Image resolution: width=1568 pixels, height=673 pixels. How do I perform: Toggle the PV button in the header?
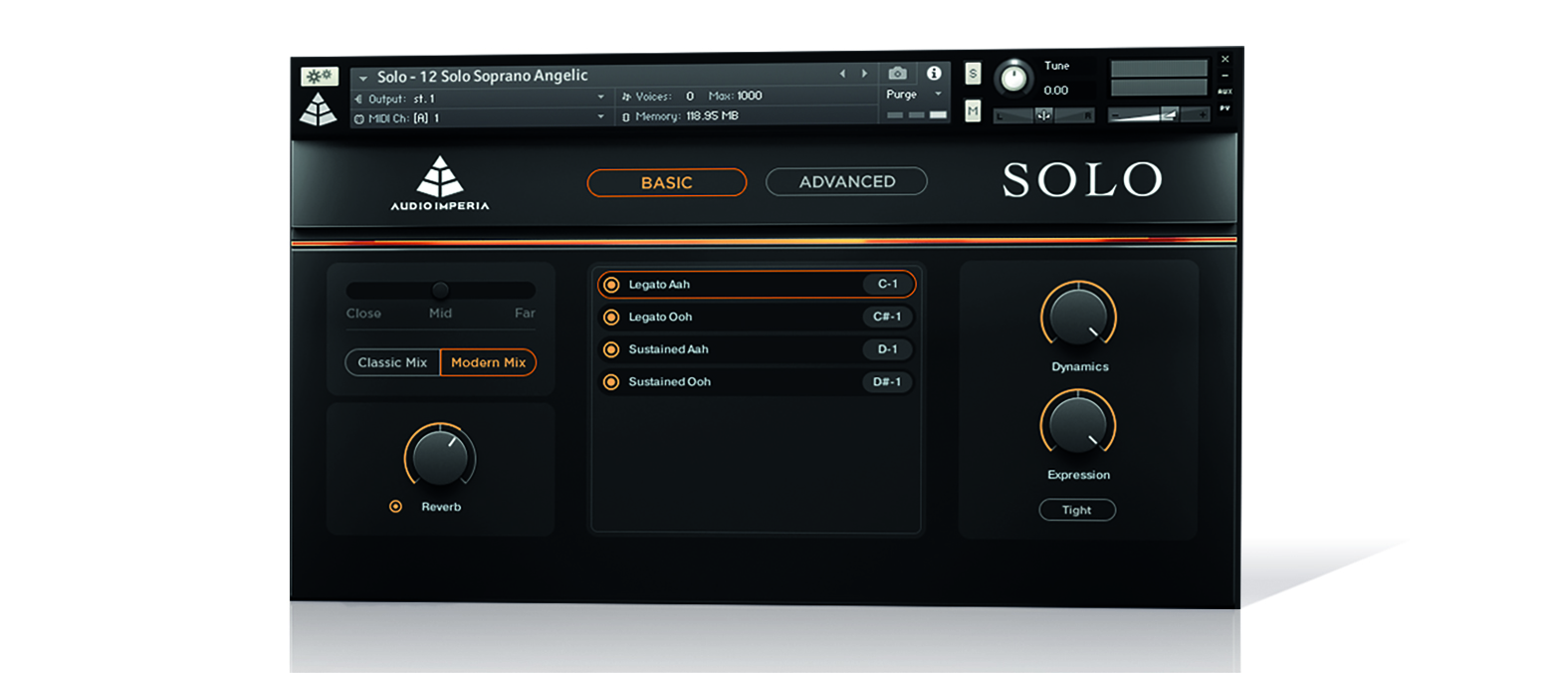pos(1225,108)
